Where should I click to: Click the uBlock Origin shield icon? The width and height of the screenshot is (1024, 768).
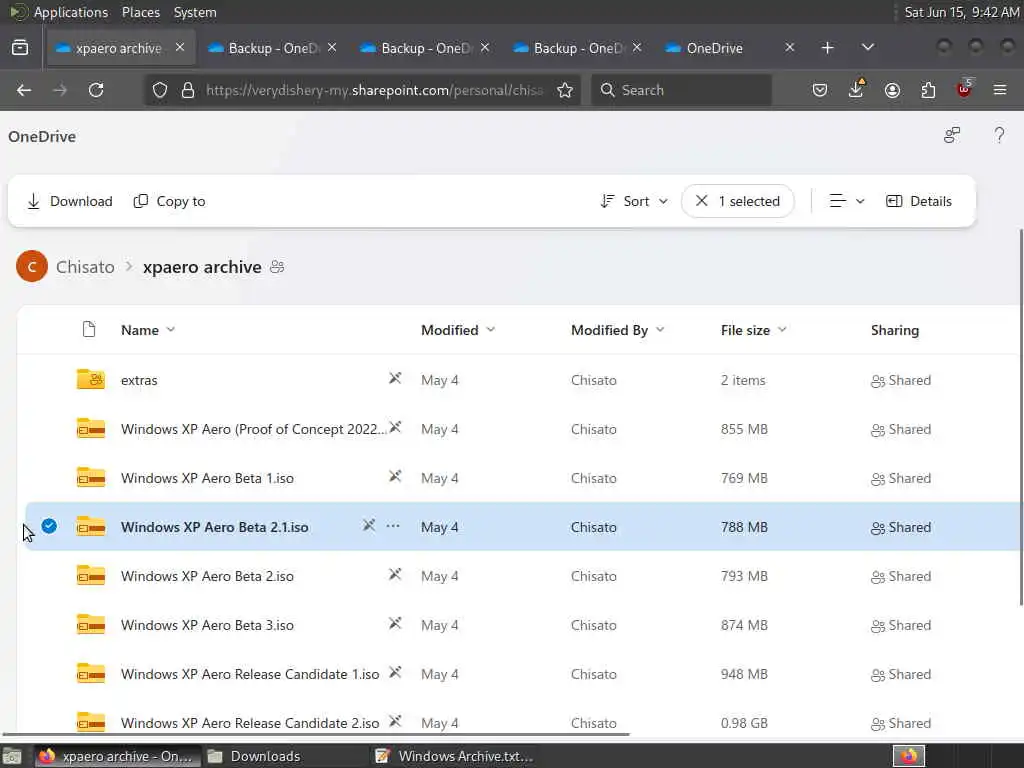(964, 89)
